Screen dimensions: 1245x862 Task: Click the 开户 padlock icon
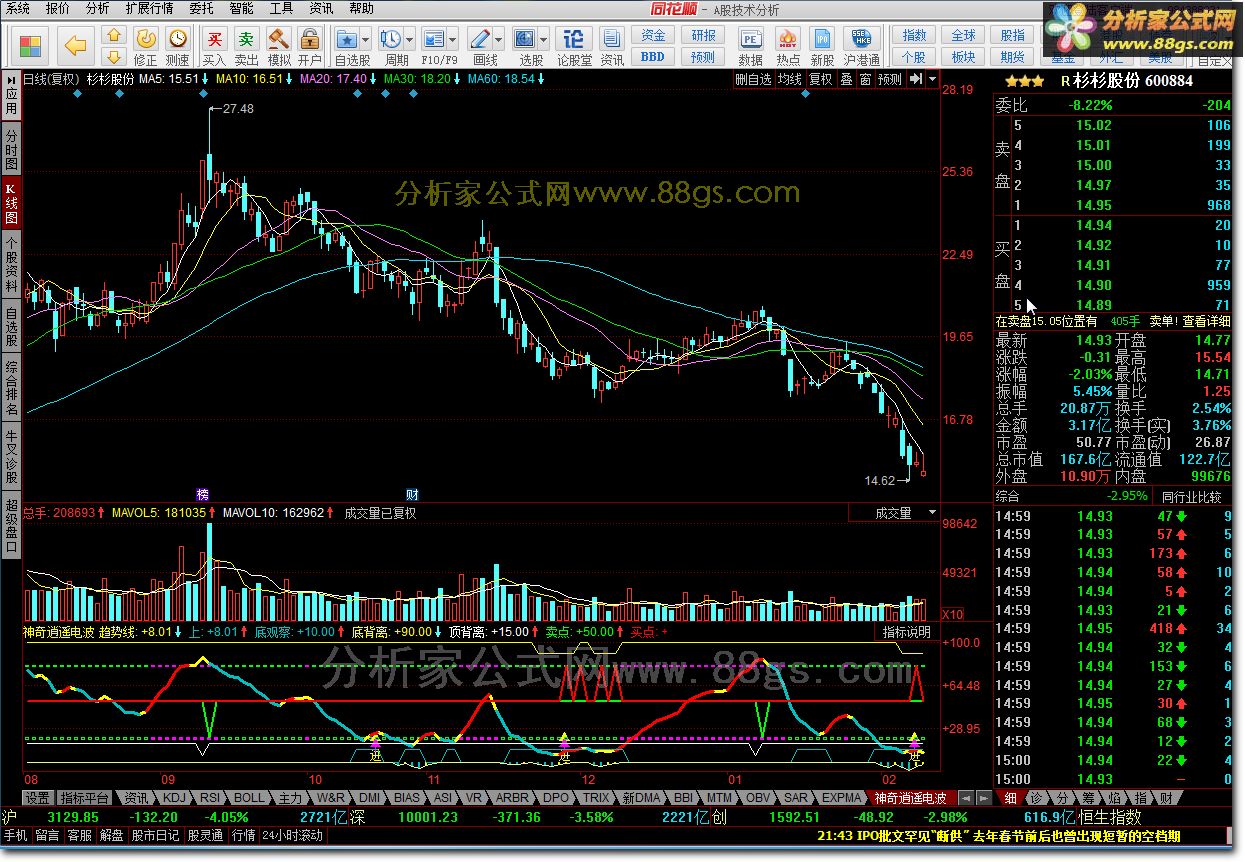point(310,39)
